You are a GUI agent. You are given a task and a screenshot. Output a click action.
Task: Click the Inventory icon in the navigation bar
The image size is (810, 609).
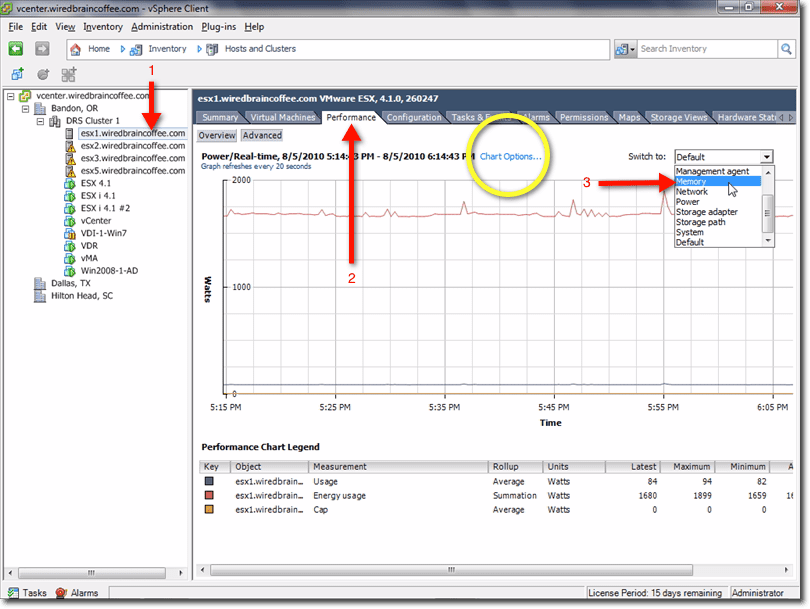pos(135,48)
